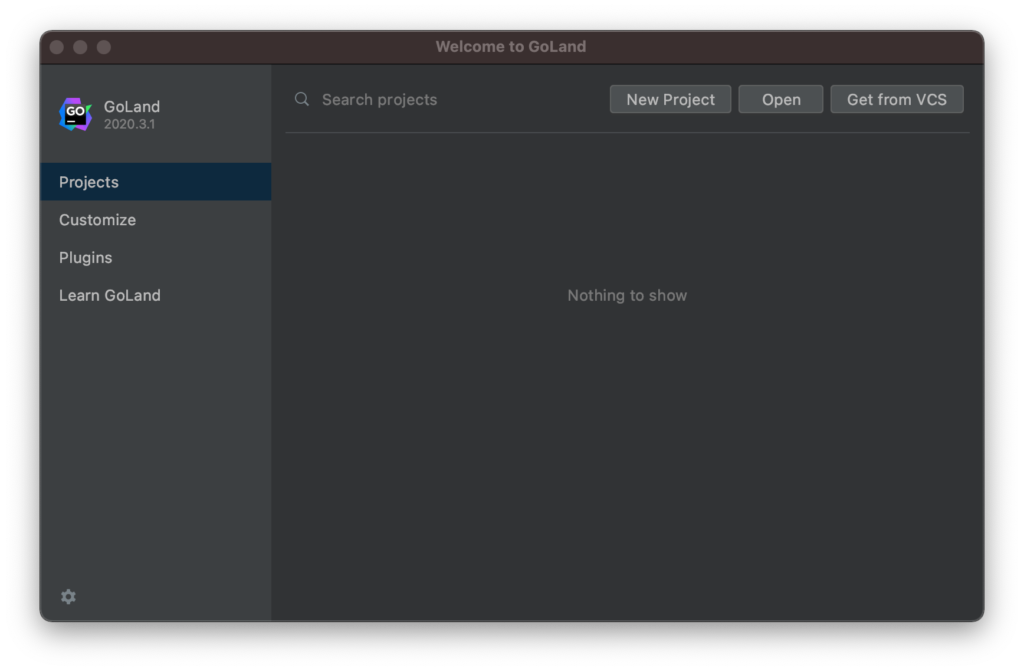The height and width of the screenshot is (671, 1024).
Task: Click the separator line under the search bar
Action: click(x=627, y=133)
